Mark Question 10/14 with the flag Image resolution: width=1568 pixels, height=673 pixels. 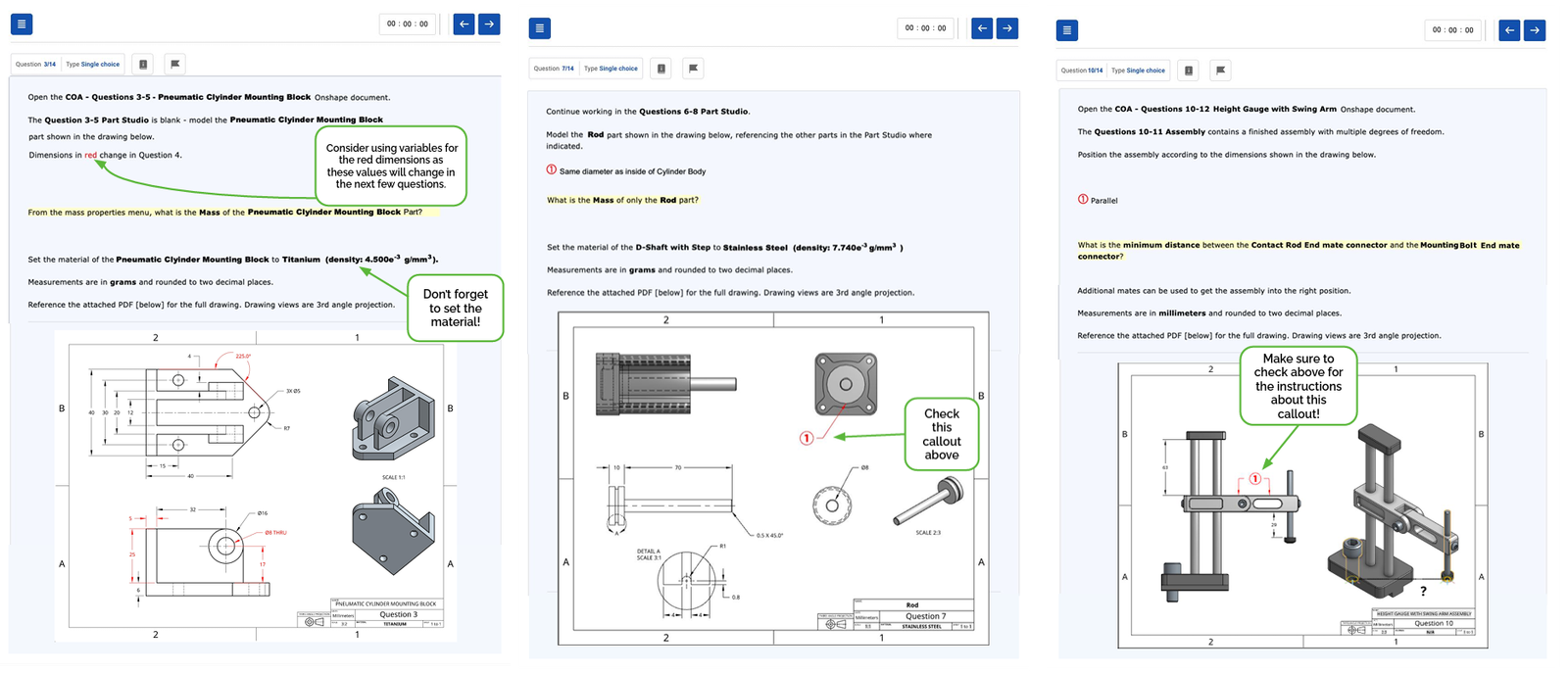(1220, 71)
